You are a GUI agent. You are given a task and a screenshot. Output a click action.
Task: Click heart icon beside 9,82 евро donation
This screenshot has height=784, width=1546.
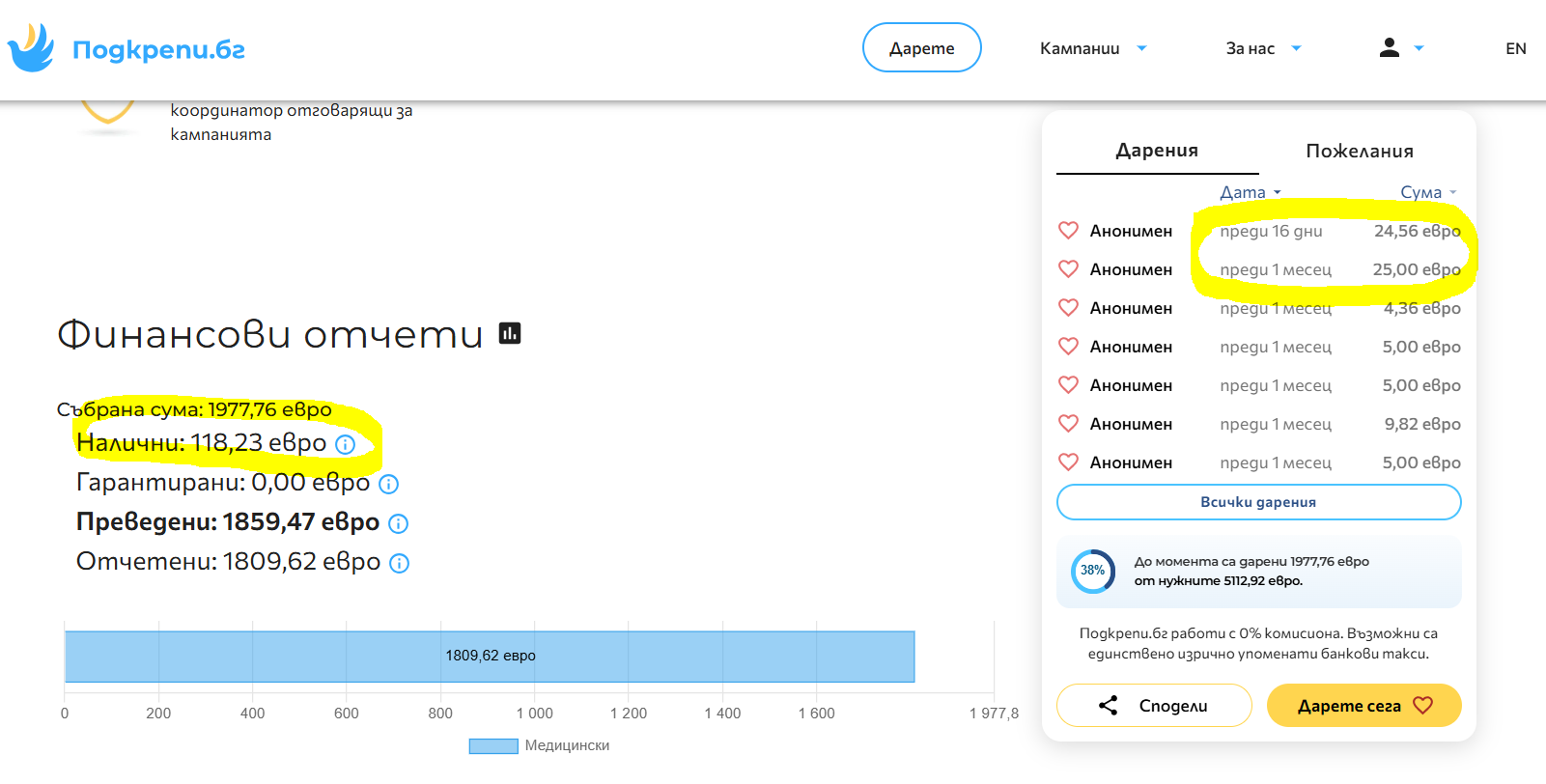(1068, 424)
